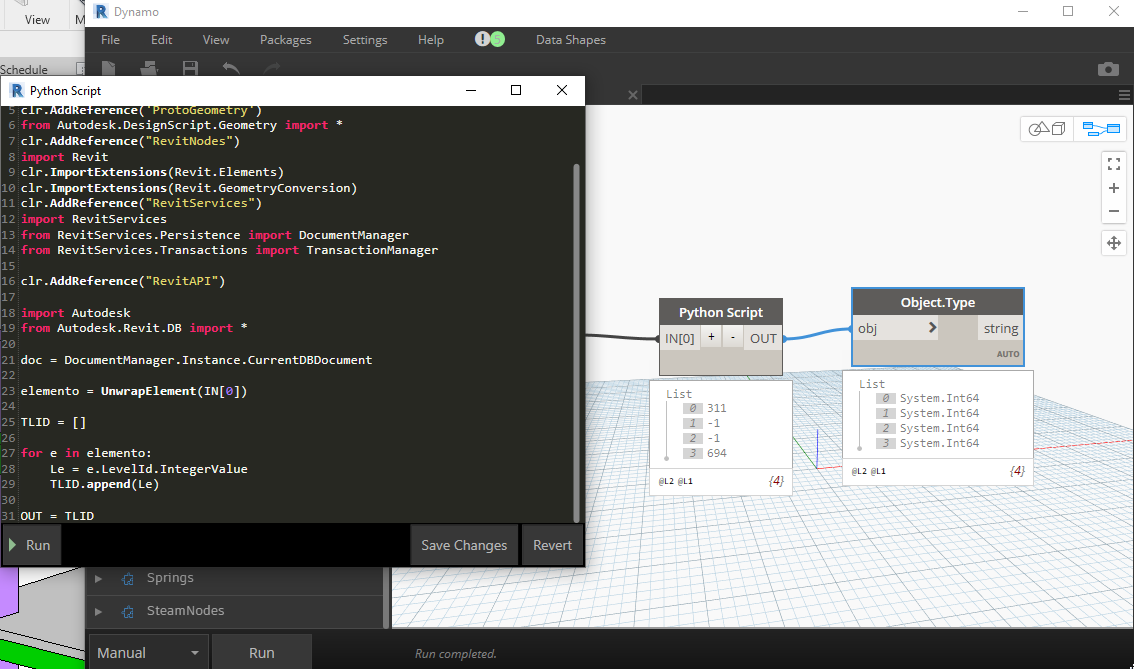1134x669 pixels.
Task: Expand the SteamNodes library category
Action: pyautogui.click(x=98, y=611)
